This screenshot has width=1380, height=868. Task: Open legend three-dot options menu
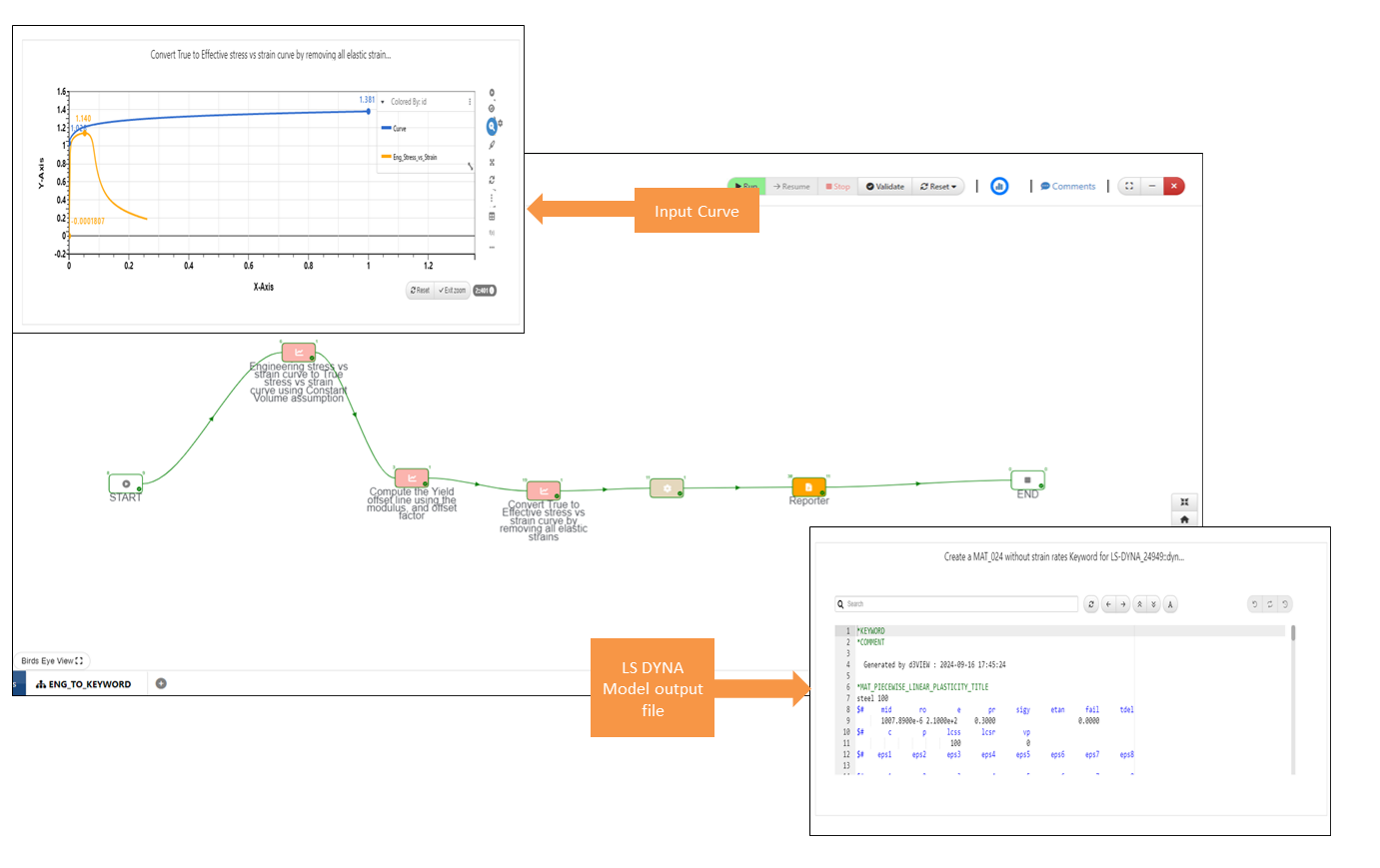click(x=470, y=102)
